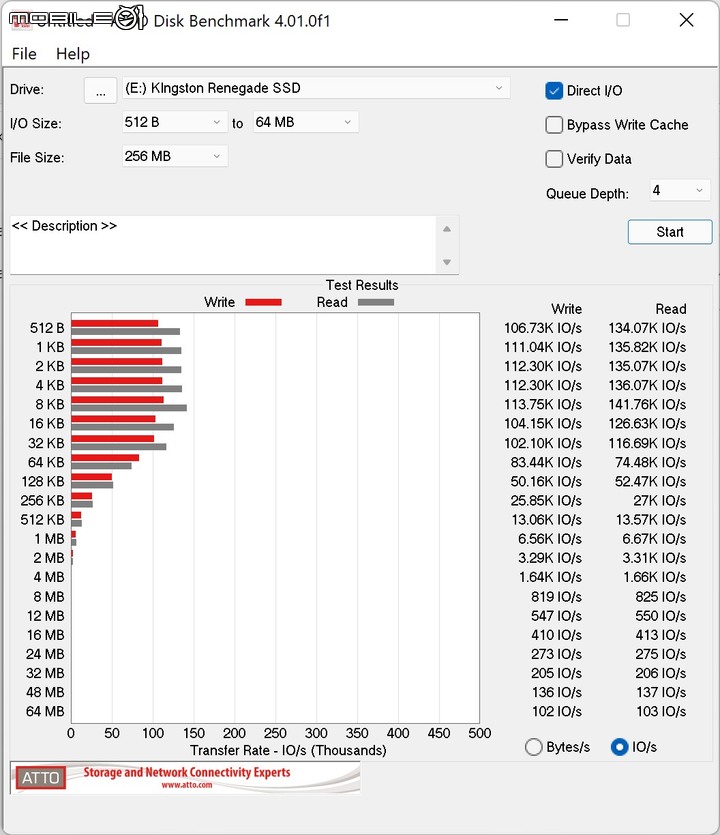This screenshot has width=720, height=835.
Task: Click the 2 MB read value 3.31K IO/s
Action: point(654,558)
